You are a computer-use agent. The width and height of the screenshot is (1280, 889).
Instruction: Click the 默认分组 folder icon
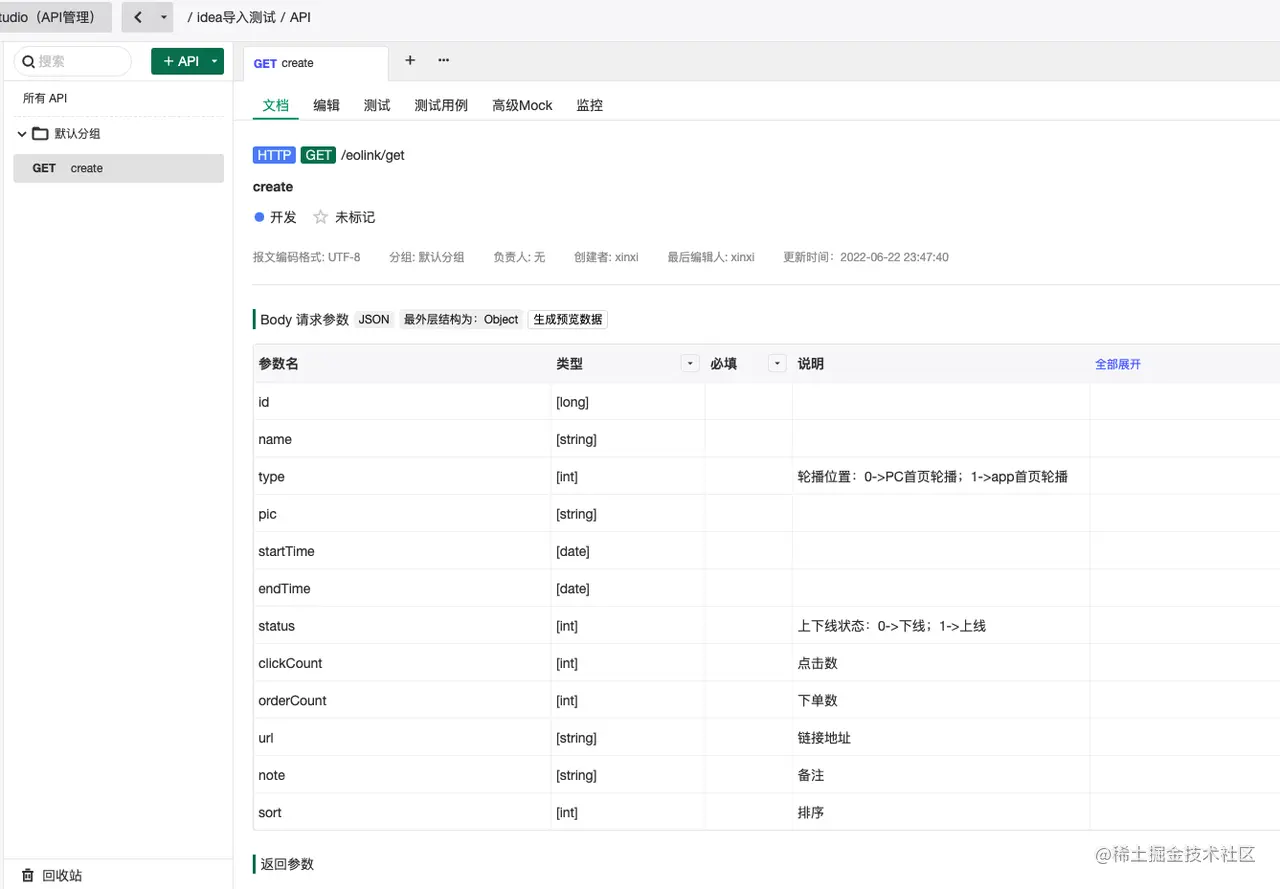pos(40,134)
